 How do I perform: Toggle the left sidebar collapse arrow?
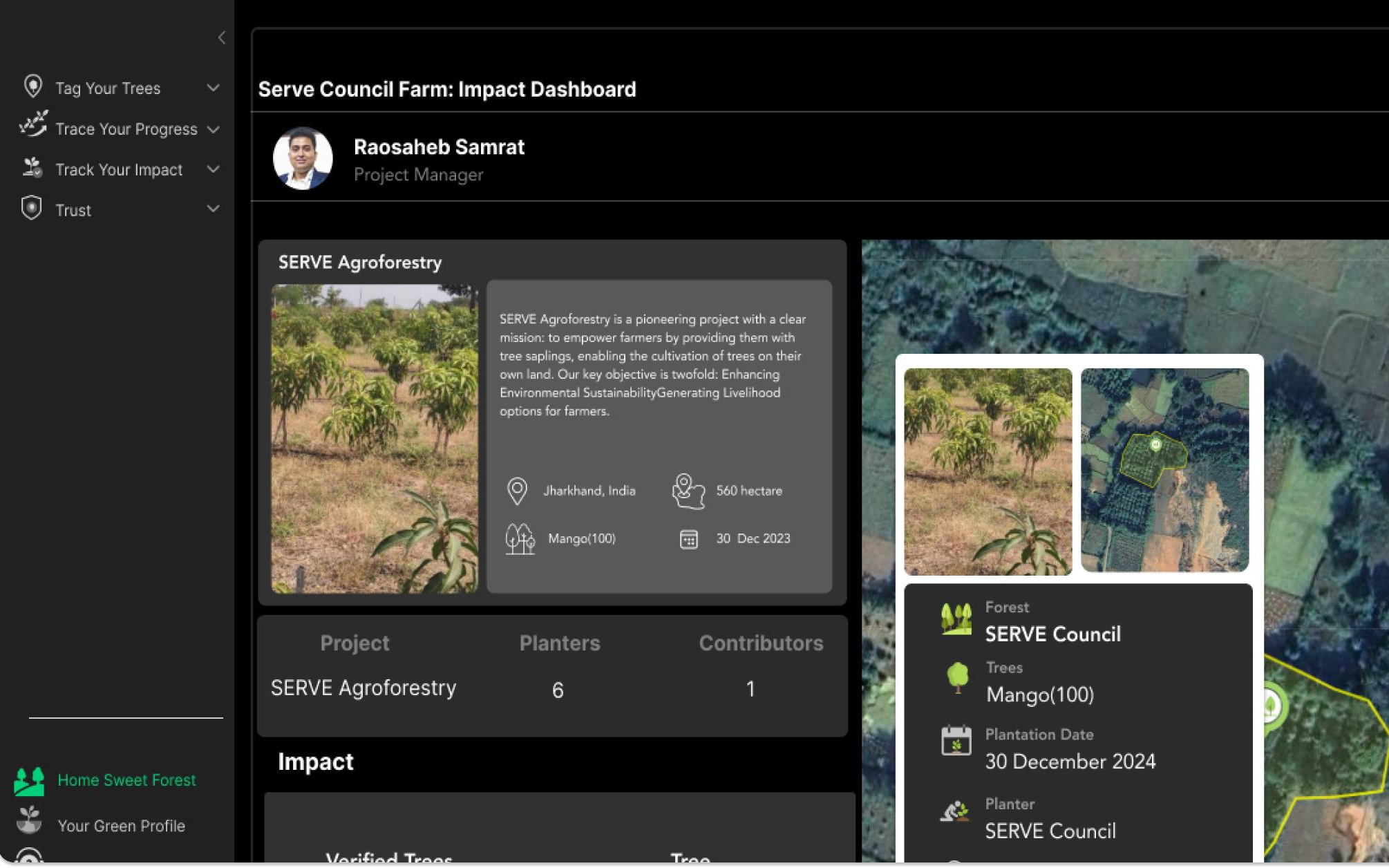point(221,37)
